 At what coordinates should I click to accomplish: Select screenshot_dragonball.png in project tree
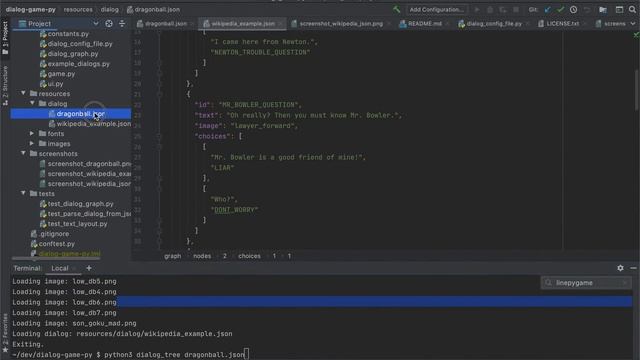[89, 164]
